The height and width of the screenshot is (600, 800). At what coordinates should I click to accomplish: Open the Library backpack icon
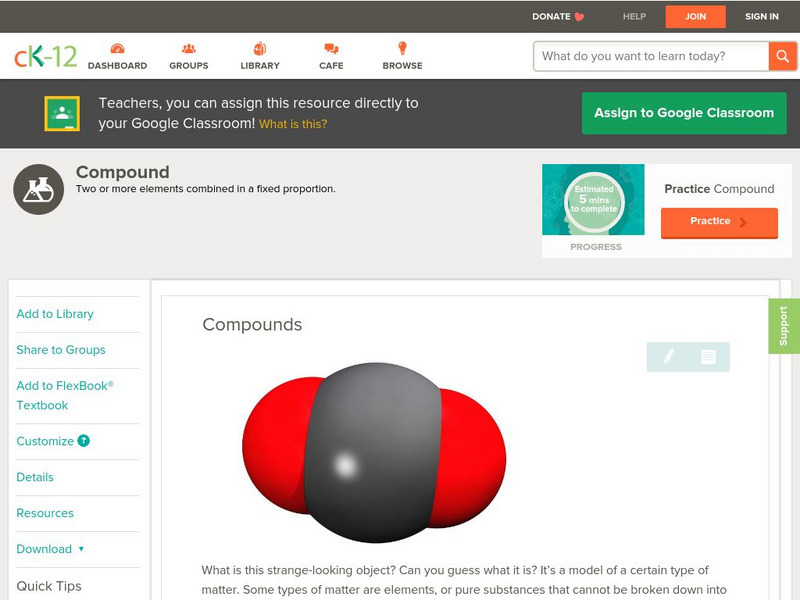pyautogui.click(x=260, y=48)
